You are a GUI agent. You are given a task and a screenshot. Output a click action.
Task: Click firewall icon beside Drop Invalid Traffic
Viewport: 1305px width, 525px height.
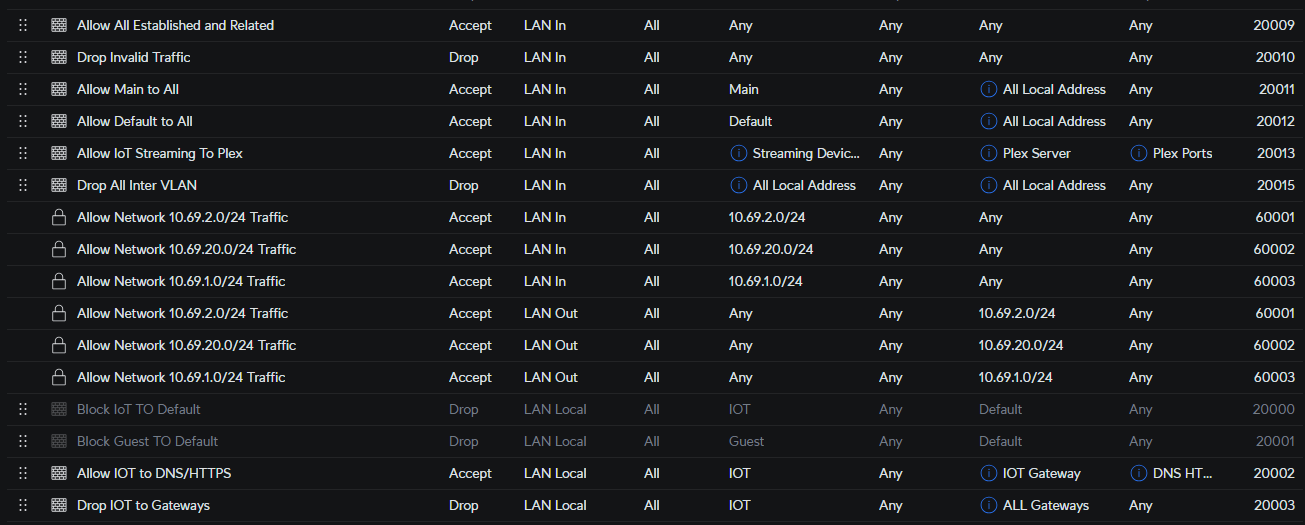(59, 57)
